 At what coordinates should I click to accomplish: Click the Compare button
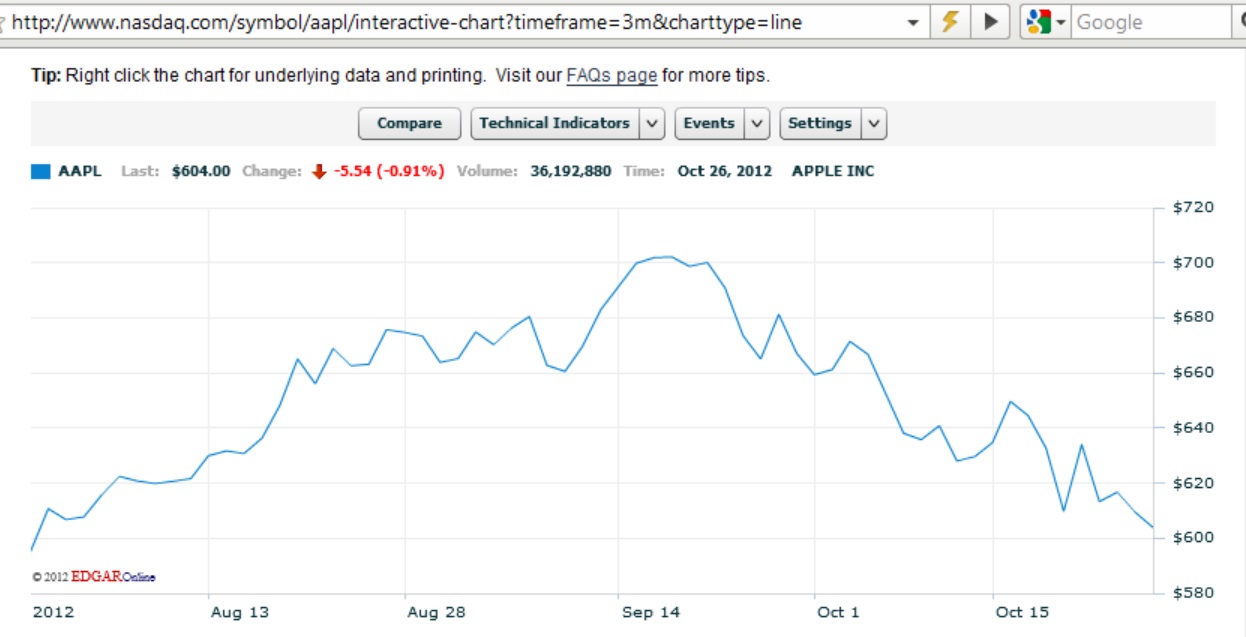tap(409, 123)
